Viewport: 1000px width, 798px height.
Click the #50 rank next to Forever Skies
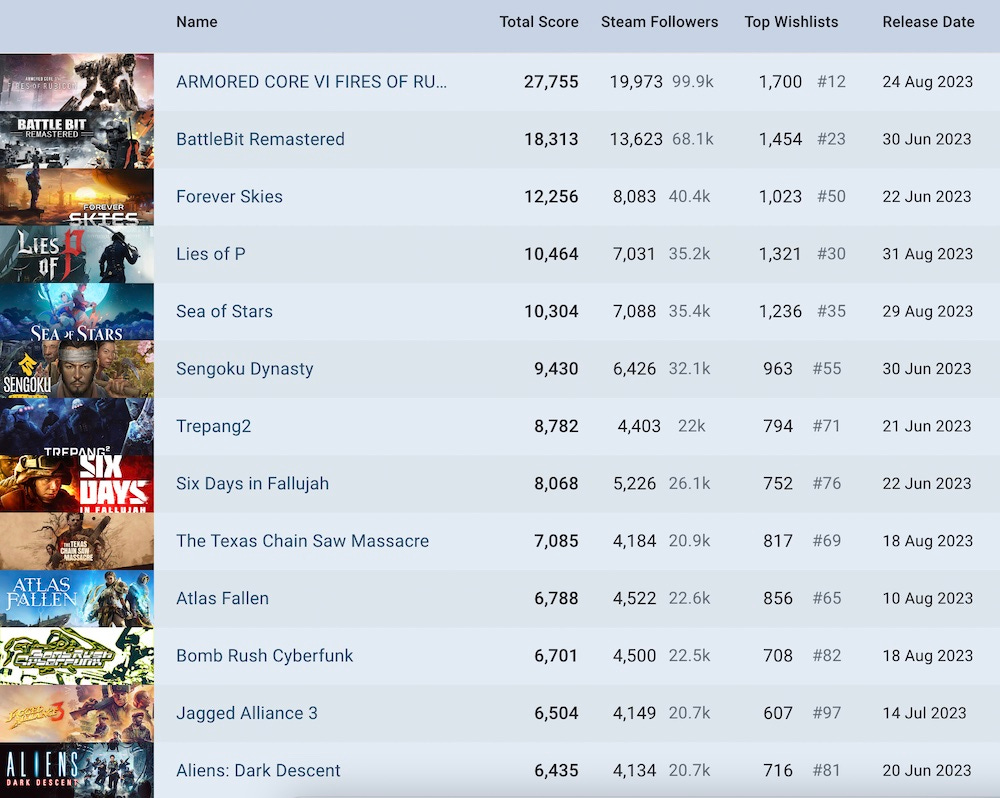click(832, 196)
